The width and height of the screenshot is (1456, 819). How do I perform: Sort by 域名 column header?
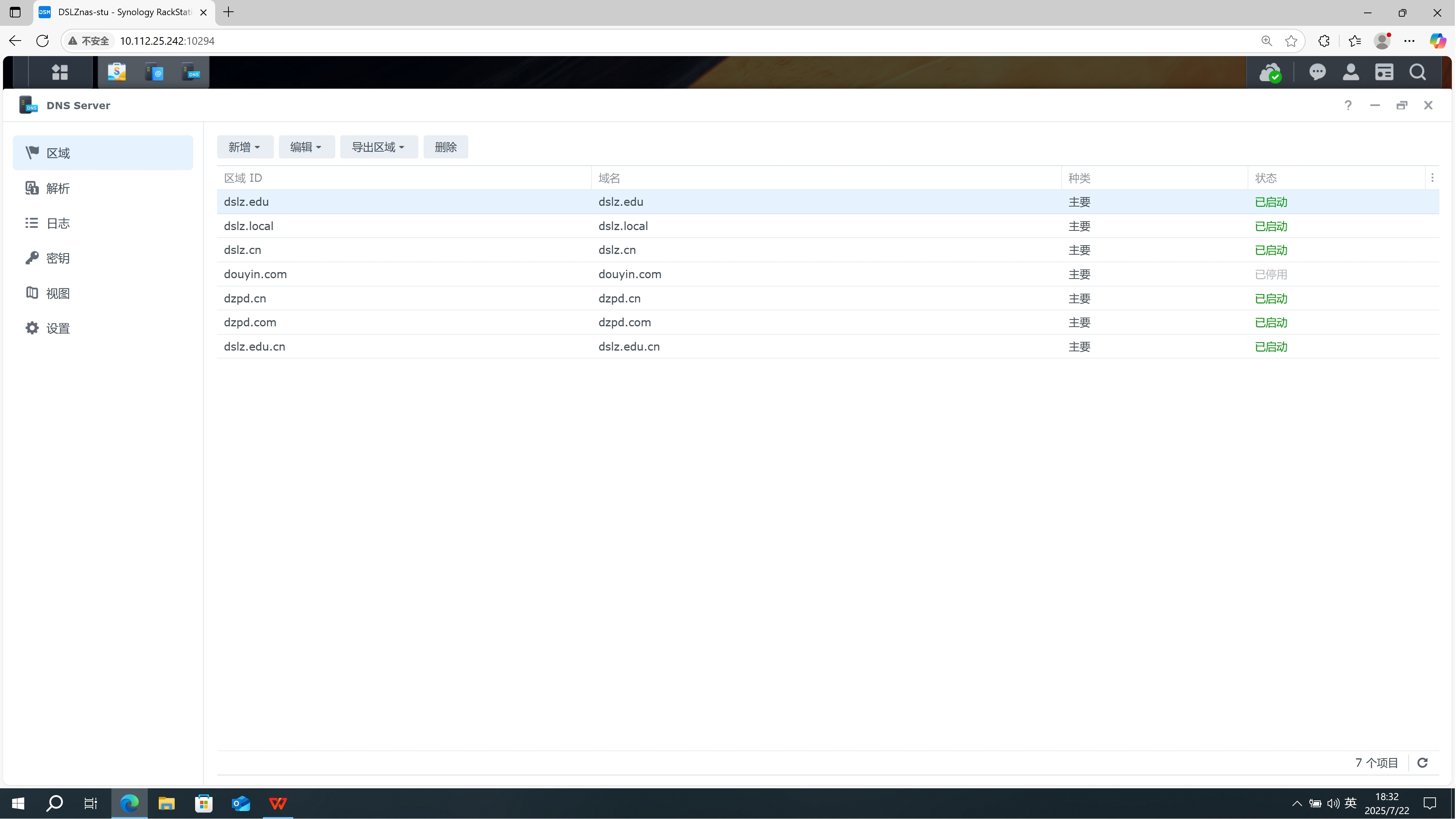(826, 178)
